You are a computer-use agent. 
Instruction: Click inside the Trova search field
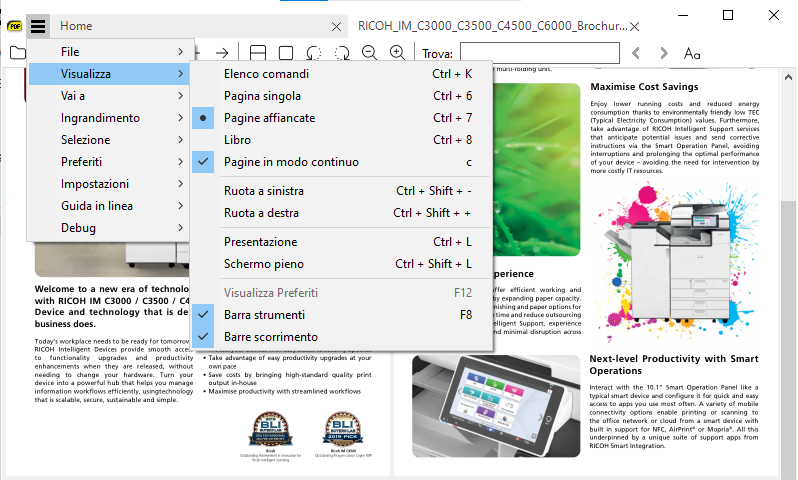(x=540, y=53)
